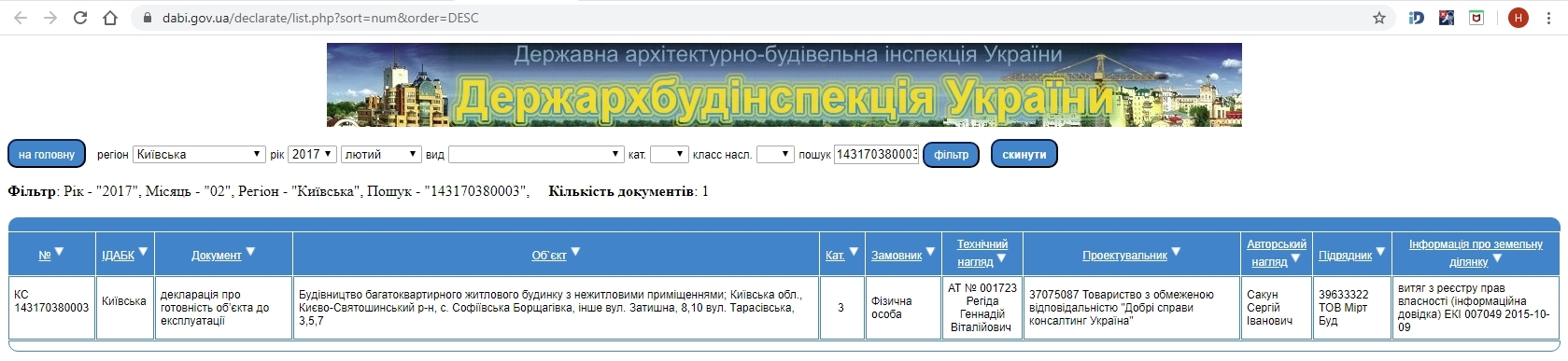The image size is (1568, 361).
Task: Bookmark this page with star
Action: point(1378,18)
